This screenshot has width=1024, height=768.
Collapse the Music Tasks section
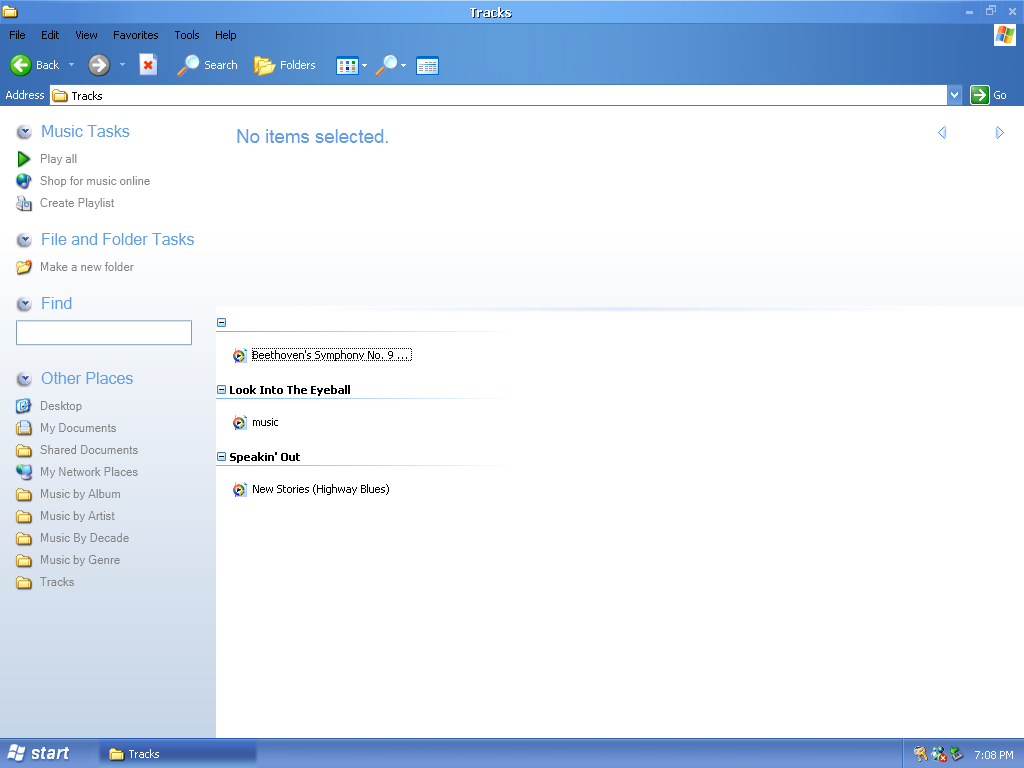(24, 132)
